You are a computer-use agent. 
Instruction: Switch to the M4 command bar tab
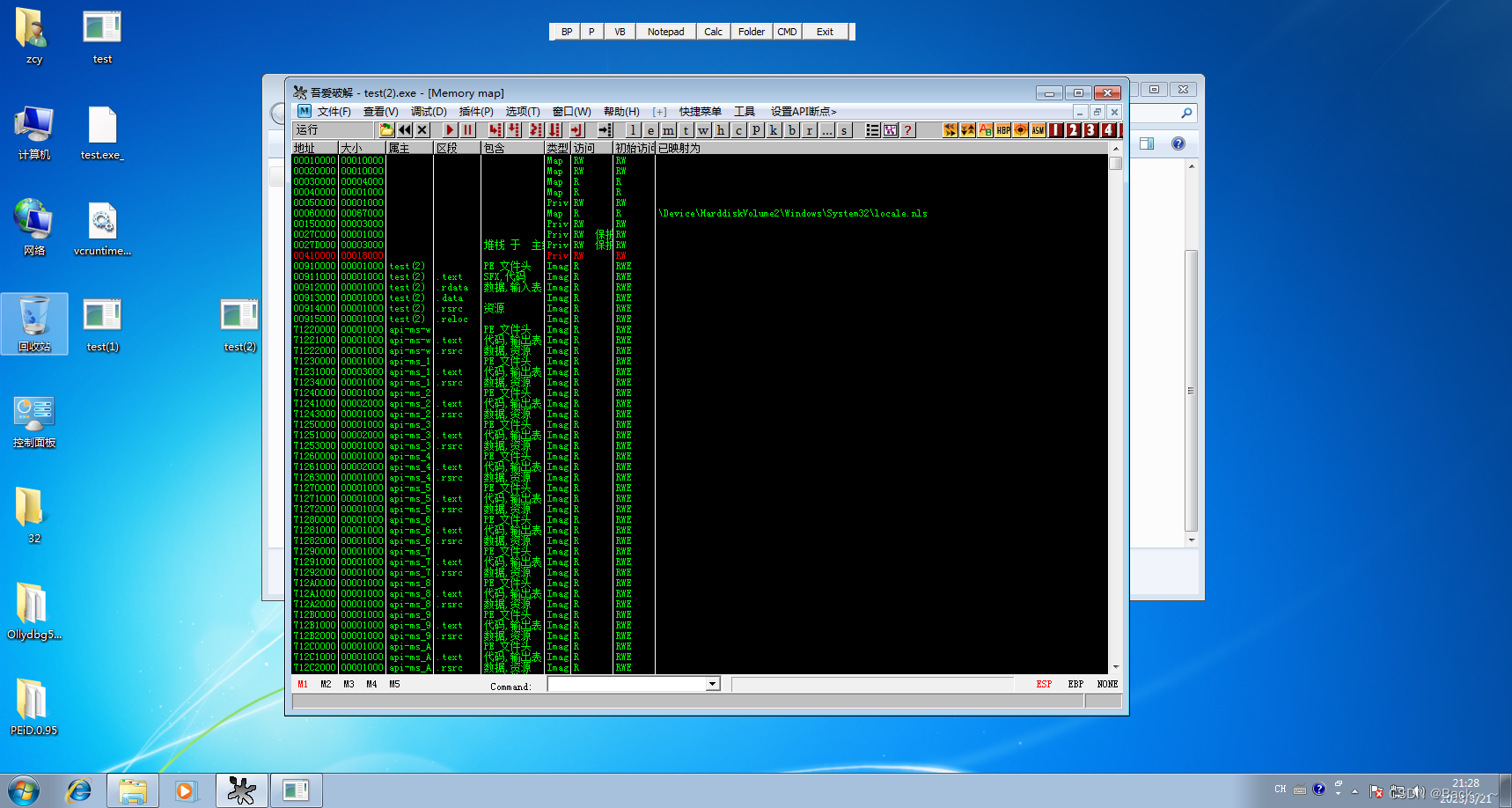click(371, 684)
